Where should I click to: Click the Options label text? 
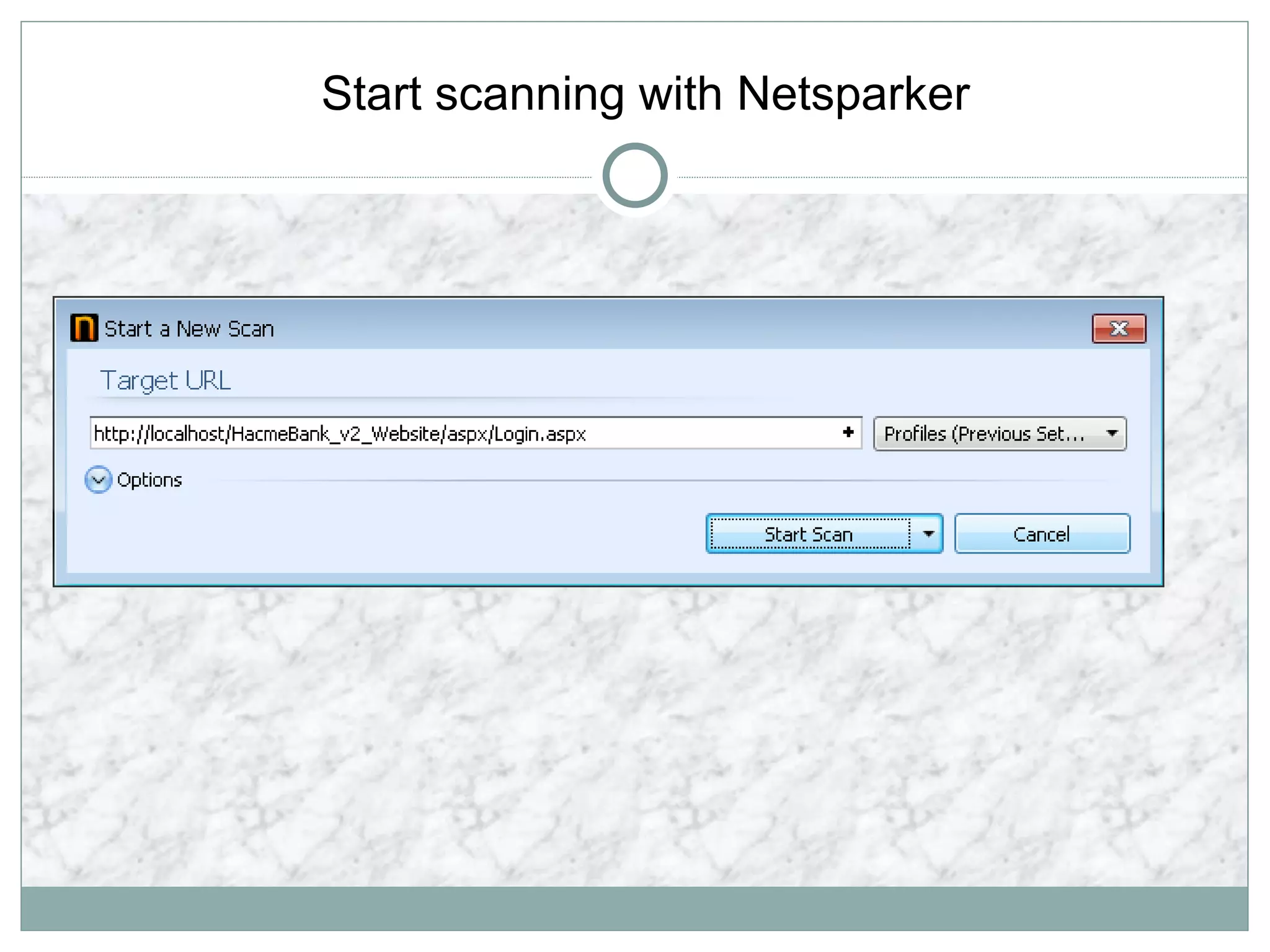[x=149, y=480]
